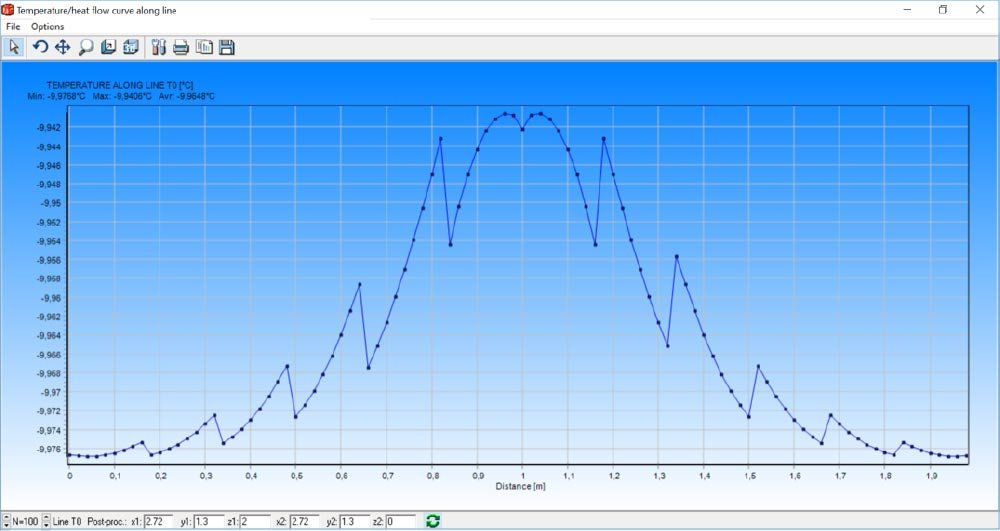Screen dimensions: 1000x531
Task: Click the z1 coordinate input field
Action: (256, 521)
